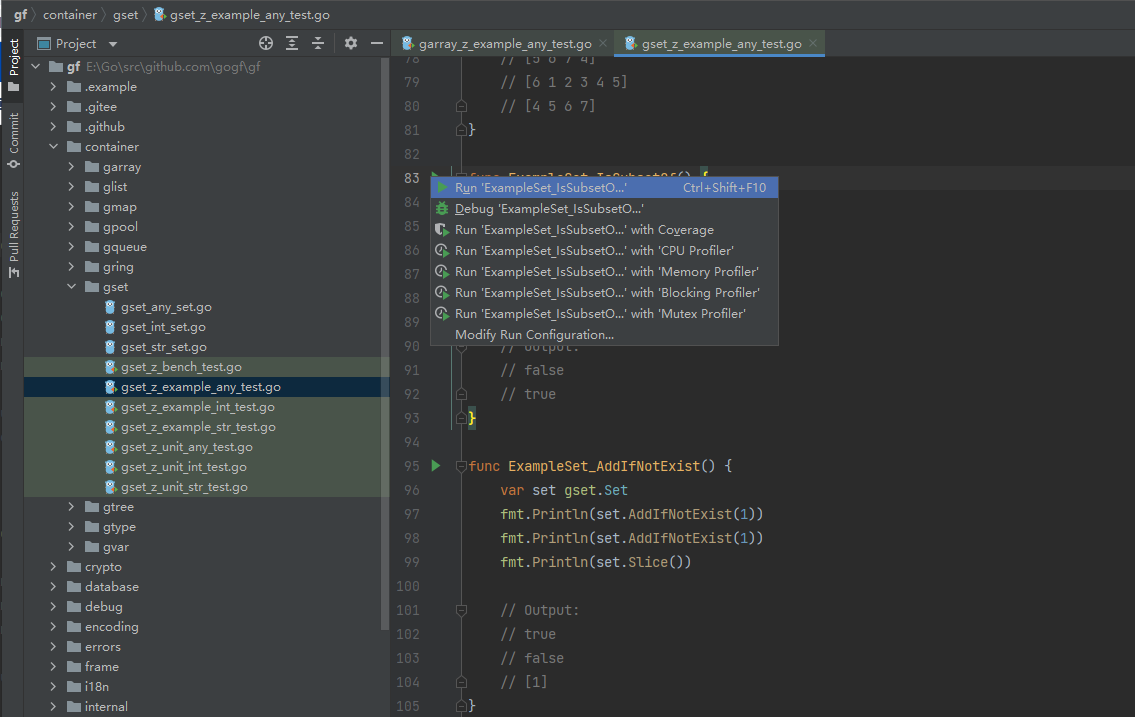The image size is (1135, 717).
Task: Click run gutter arrow beside ExampleSet_AddIfNotExist
Action: [x=435, y=466]
